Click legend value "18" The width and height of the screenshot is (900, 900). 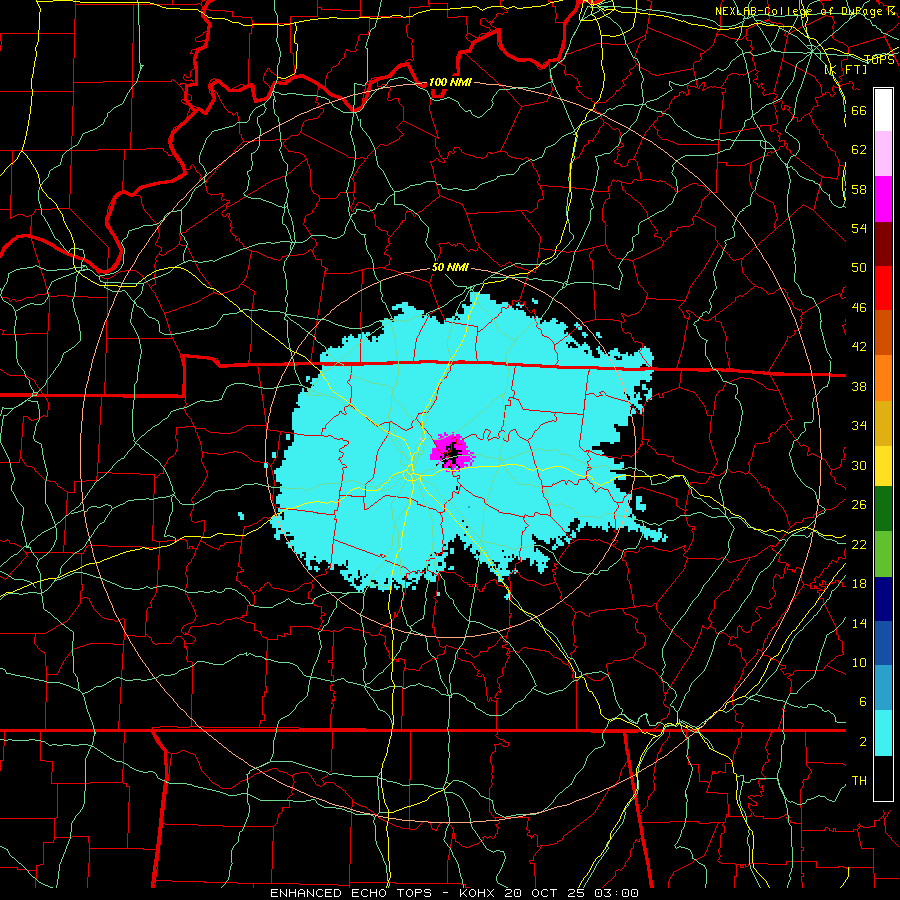(x=859, y=583)
